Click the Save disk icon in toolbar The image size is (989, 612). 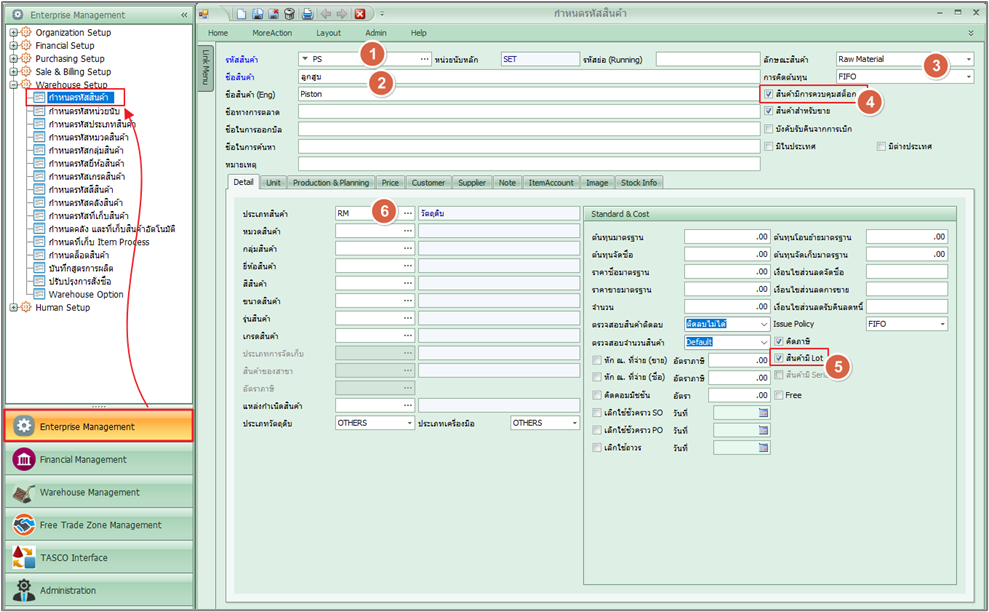click(258, 14)
